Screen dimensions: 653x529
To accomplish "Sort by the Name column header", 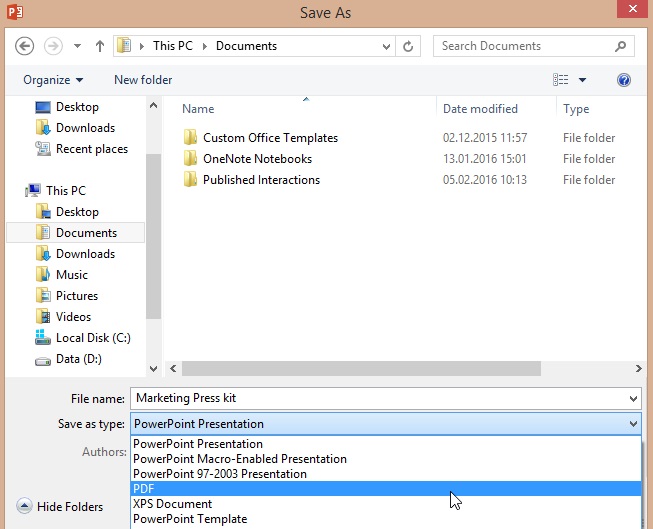I will coord(198,109).
